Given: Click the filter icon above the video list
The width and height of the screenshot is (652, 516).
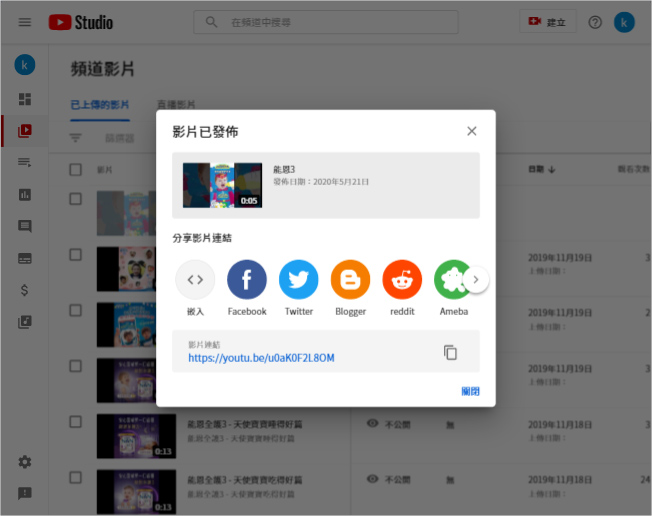Looking at the screenshot, I should click(x=75, y=138).
